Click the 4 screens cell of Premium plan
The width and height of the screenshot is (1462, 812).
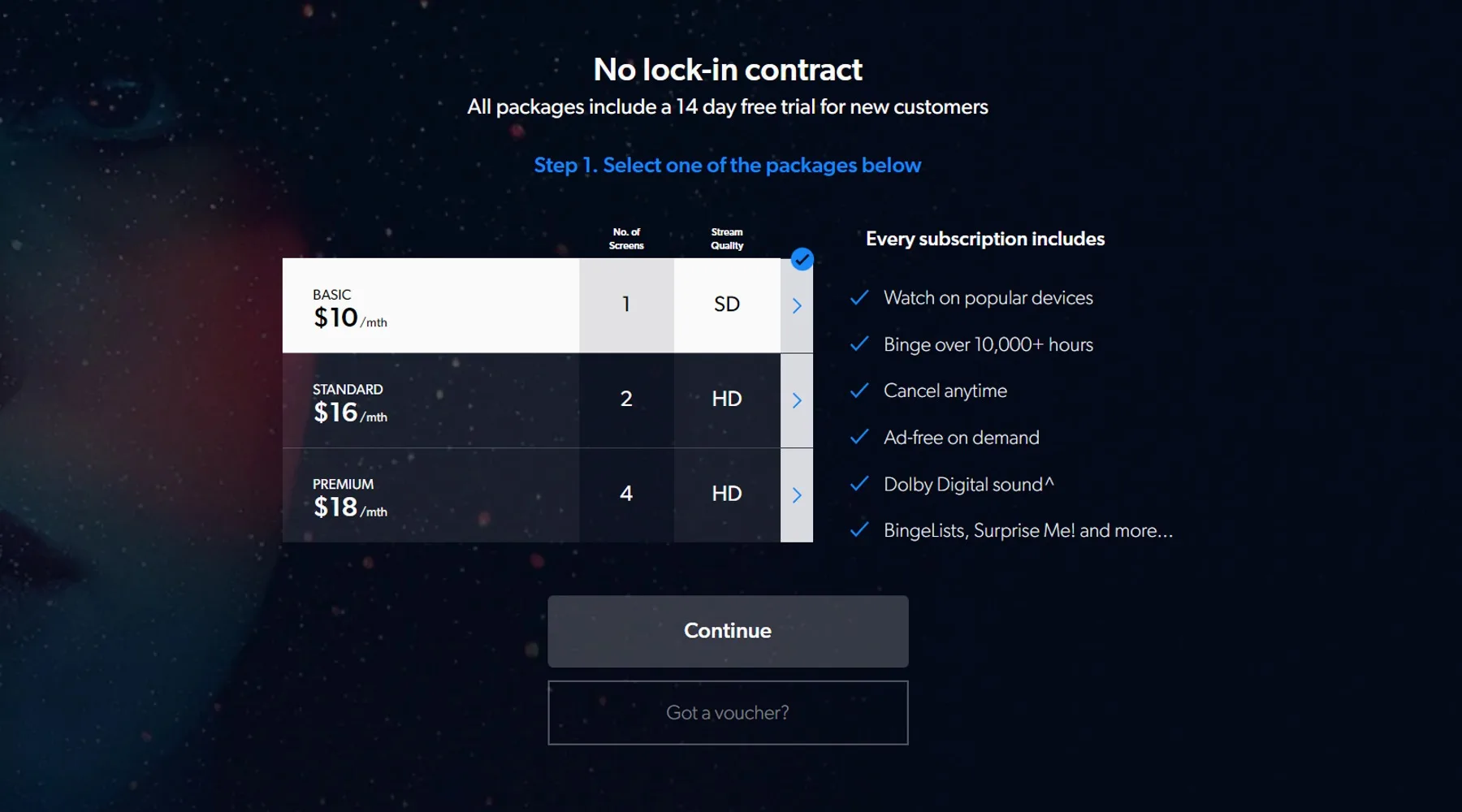(626, 494)
